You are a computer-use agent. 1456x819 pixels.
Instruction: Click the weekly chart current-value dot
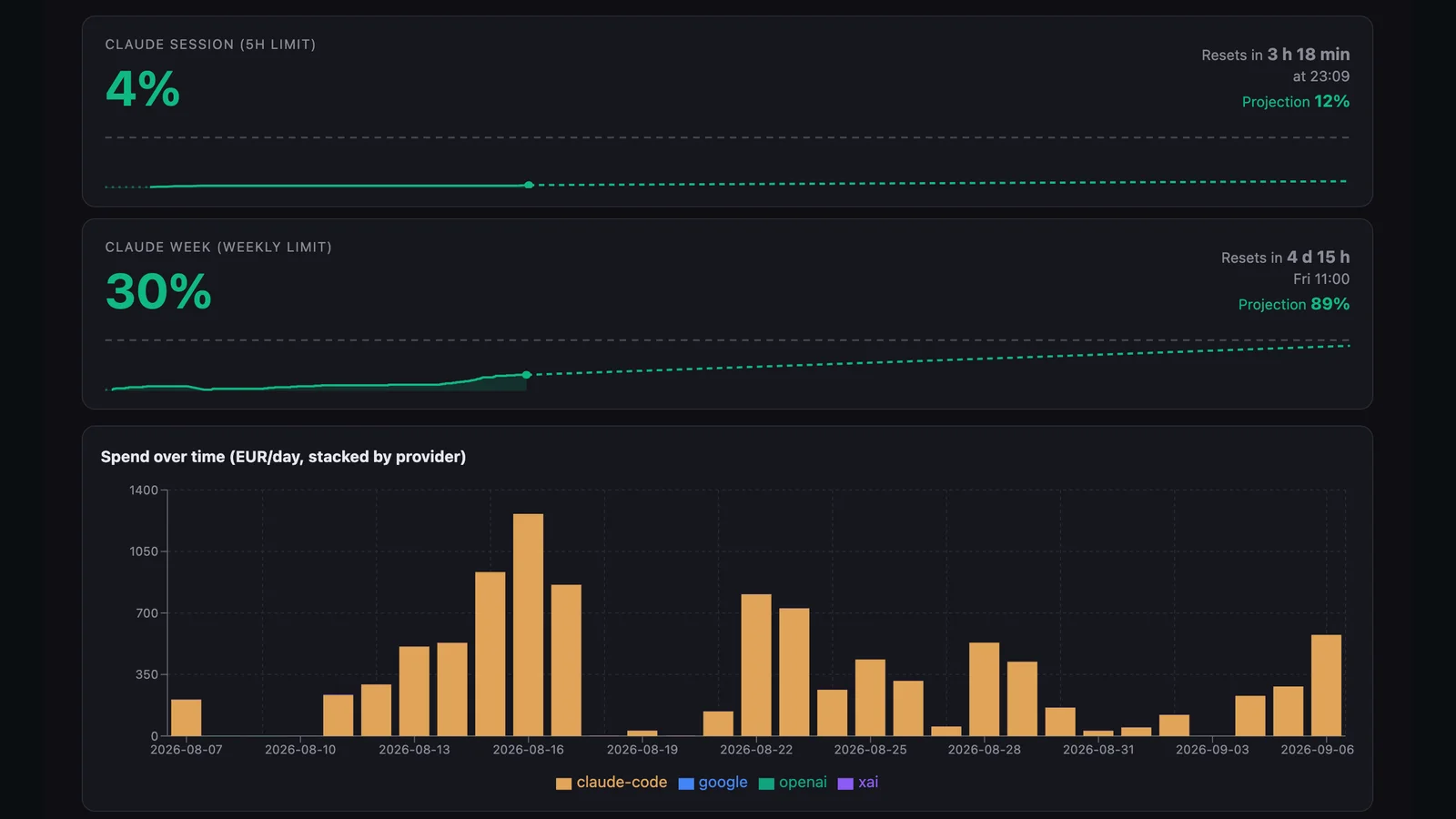pos(526,375)
